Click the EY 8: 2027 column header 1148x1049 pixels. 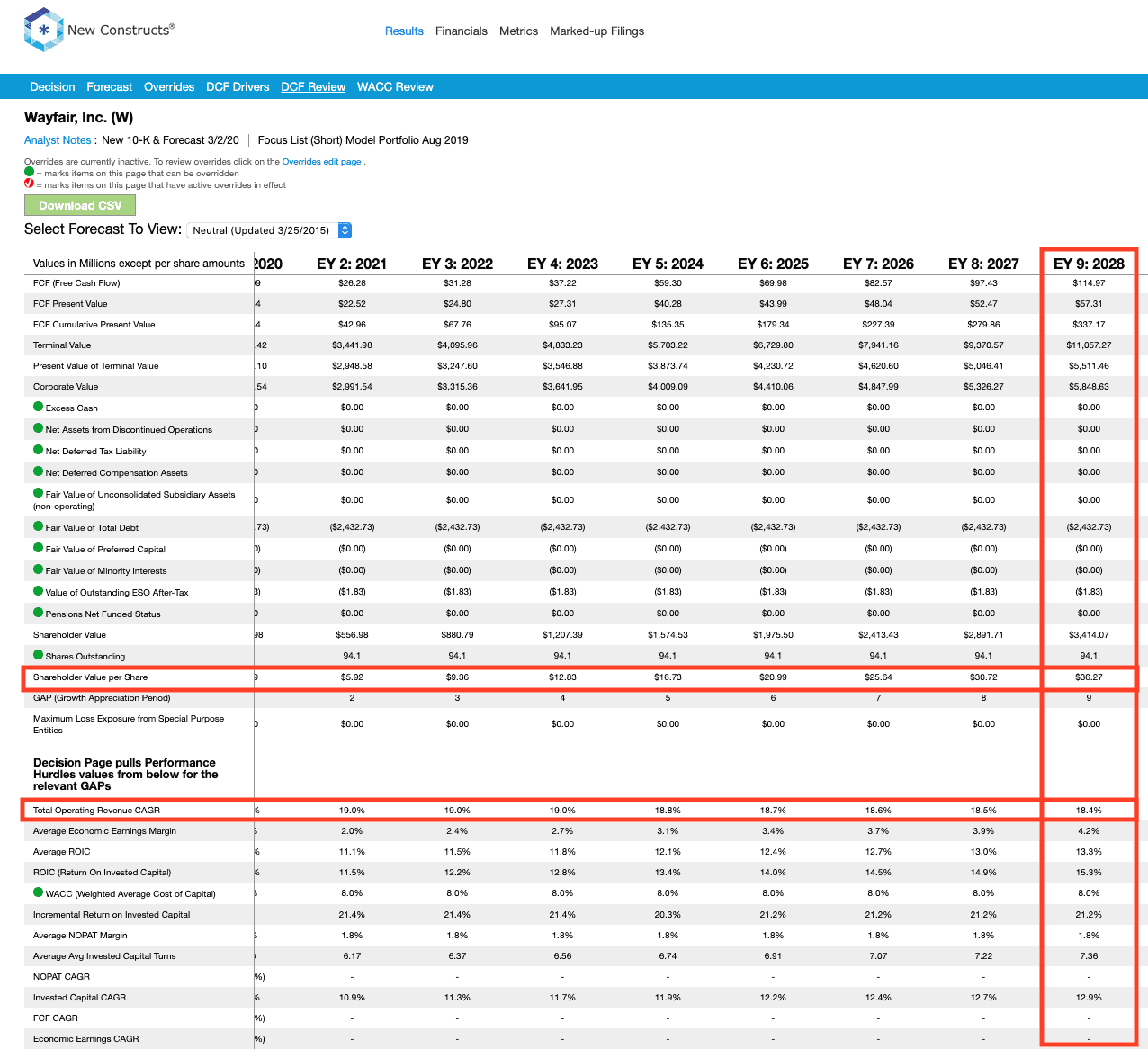[x=983, y=264]
